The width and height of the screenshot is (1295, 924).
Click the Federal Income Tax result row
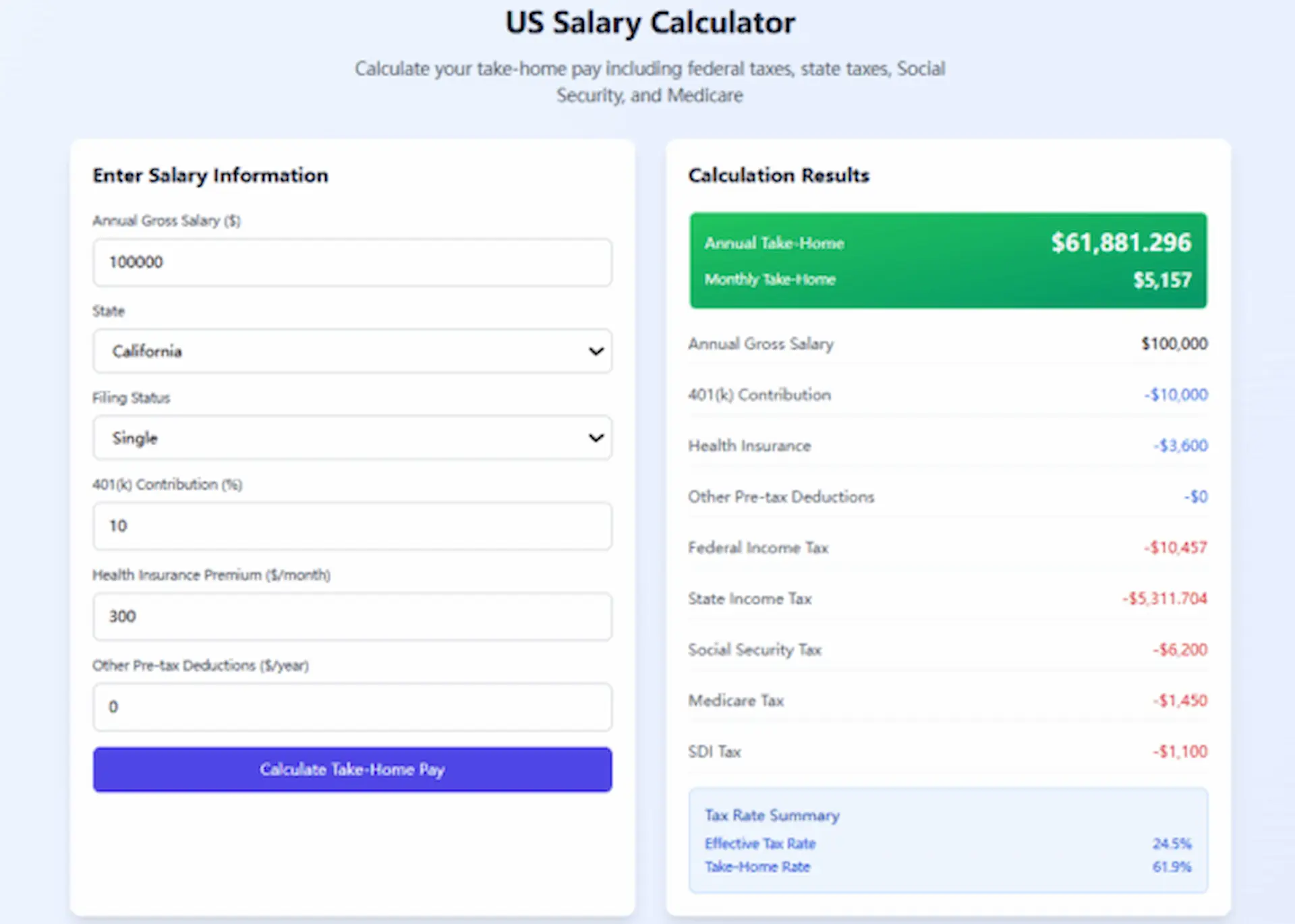tap(947, 548)
